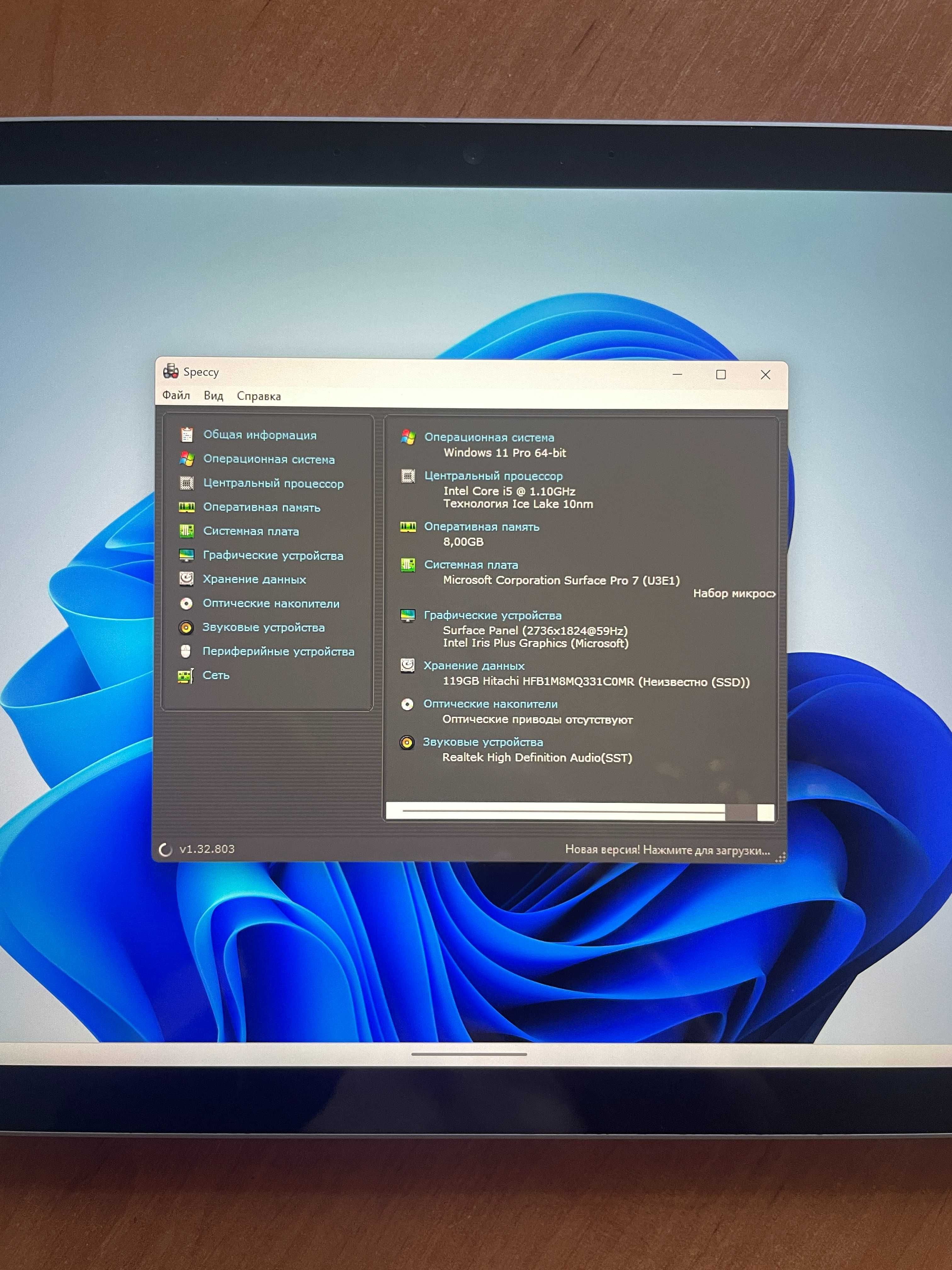Click Оптические приводы отсутствуют text
The width and height of the screenshot is (952, 1270).
538,720
